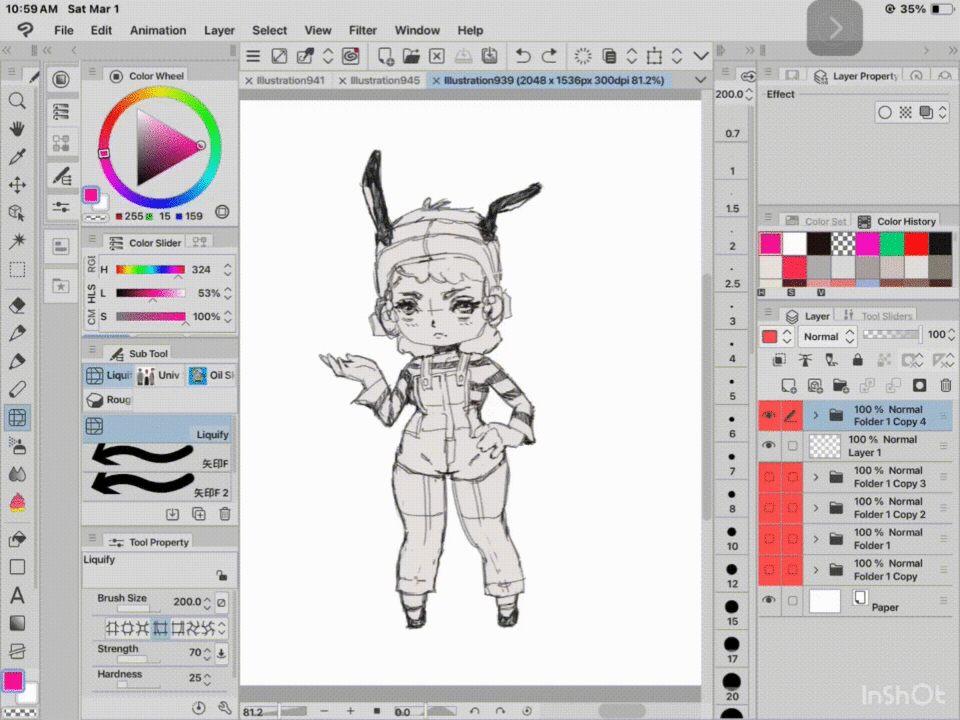Image resolution: width=960 pixels, height=720 pixels.
Task: Select the Eyedropper tool
Action: (x=17, y=157)
